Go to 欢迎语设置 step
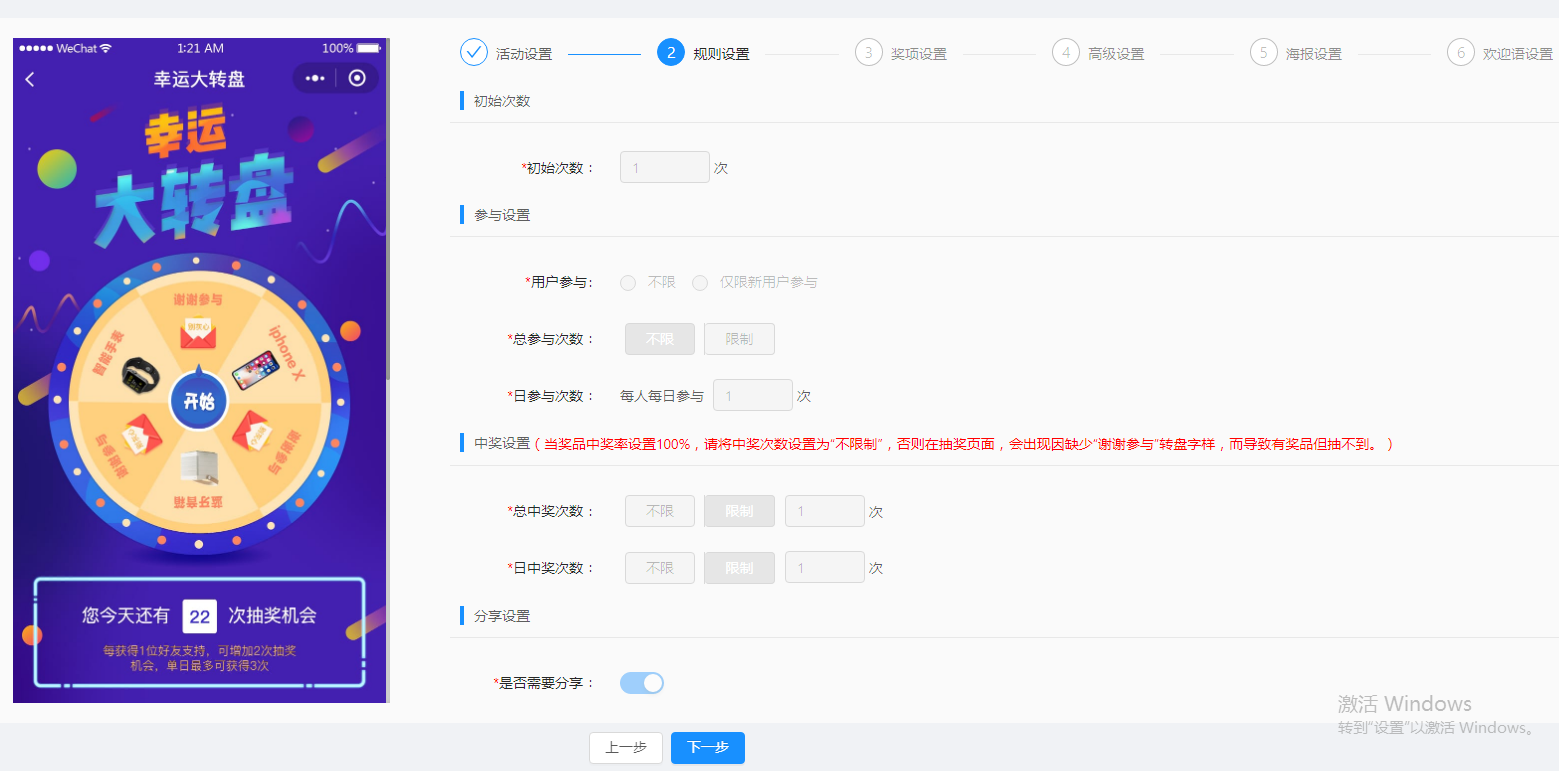 [1518, 54]
